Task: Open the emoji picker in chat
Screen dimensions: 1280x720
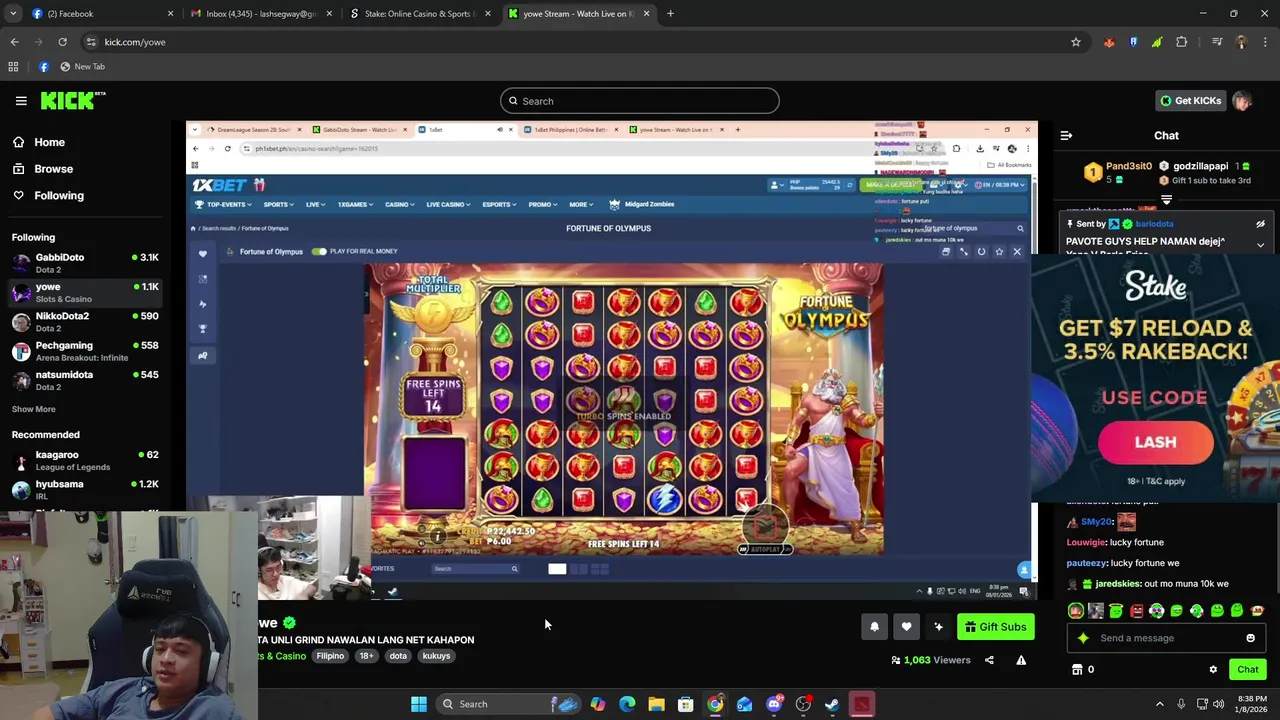Action: click(x=1250, y=638)
